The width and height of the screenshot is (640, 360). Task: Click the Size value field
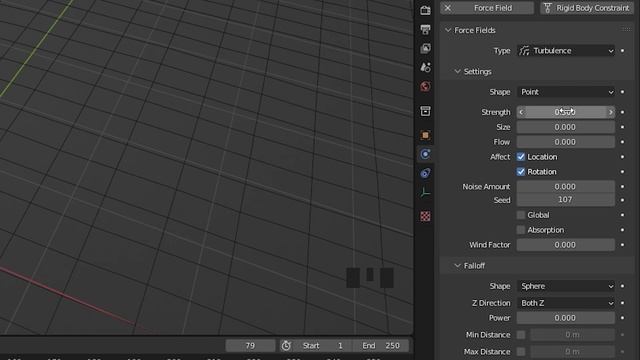(566, 127)
